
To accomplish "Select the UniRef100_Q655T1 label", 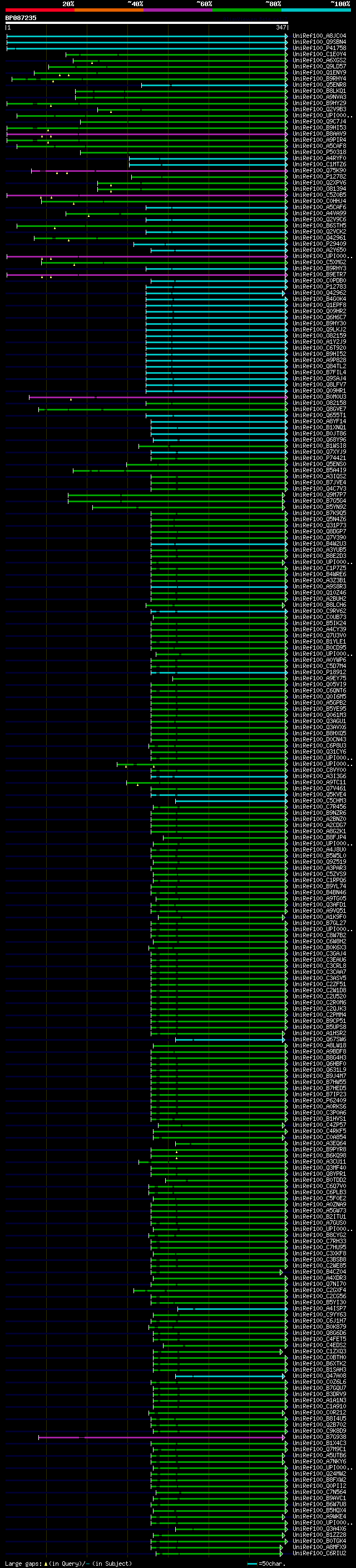I will click(319, 415).
